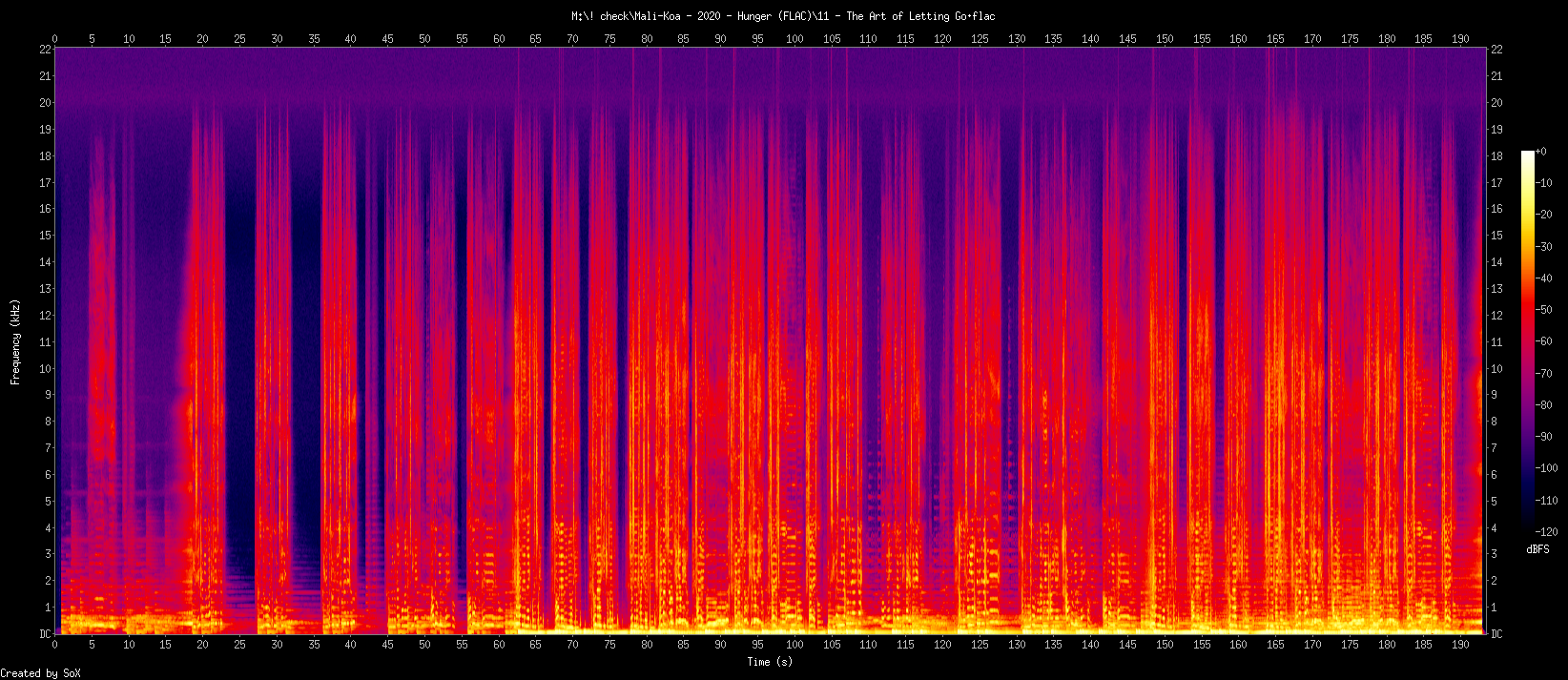Viewport: 1568px width, 680px height.
Task: Click the "-10" label on the dBFS legend
Action: [x=1544, y=183]
